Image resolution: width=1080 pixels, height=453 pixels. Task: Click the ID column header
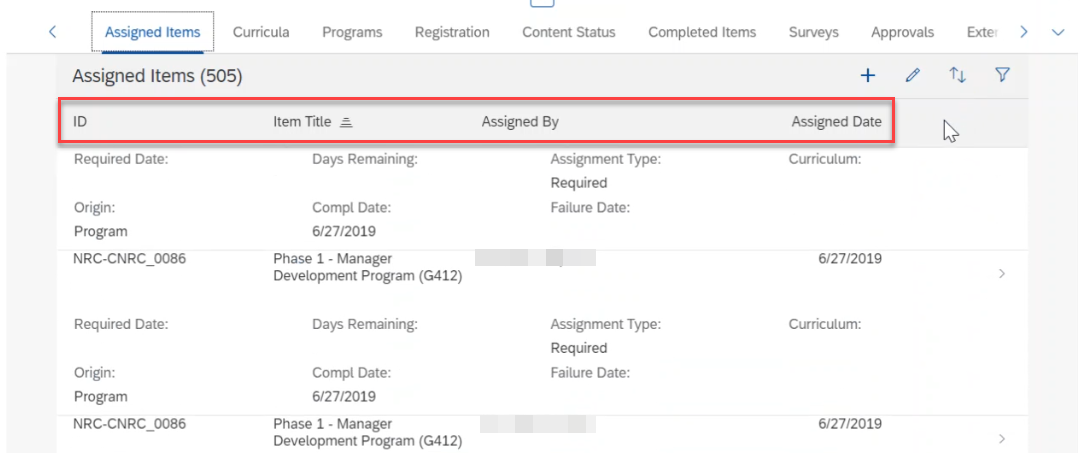click(x=80, y=122)
